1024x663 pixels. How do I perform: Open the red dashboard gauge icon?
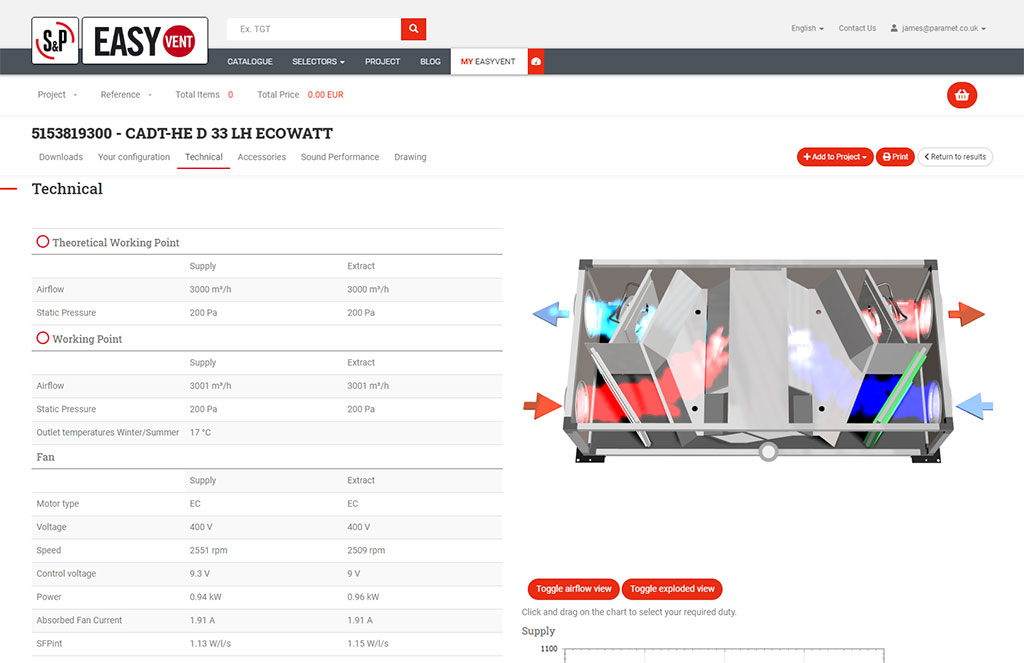click(536, 61)
